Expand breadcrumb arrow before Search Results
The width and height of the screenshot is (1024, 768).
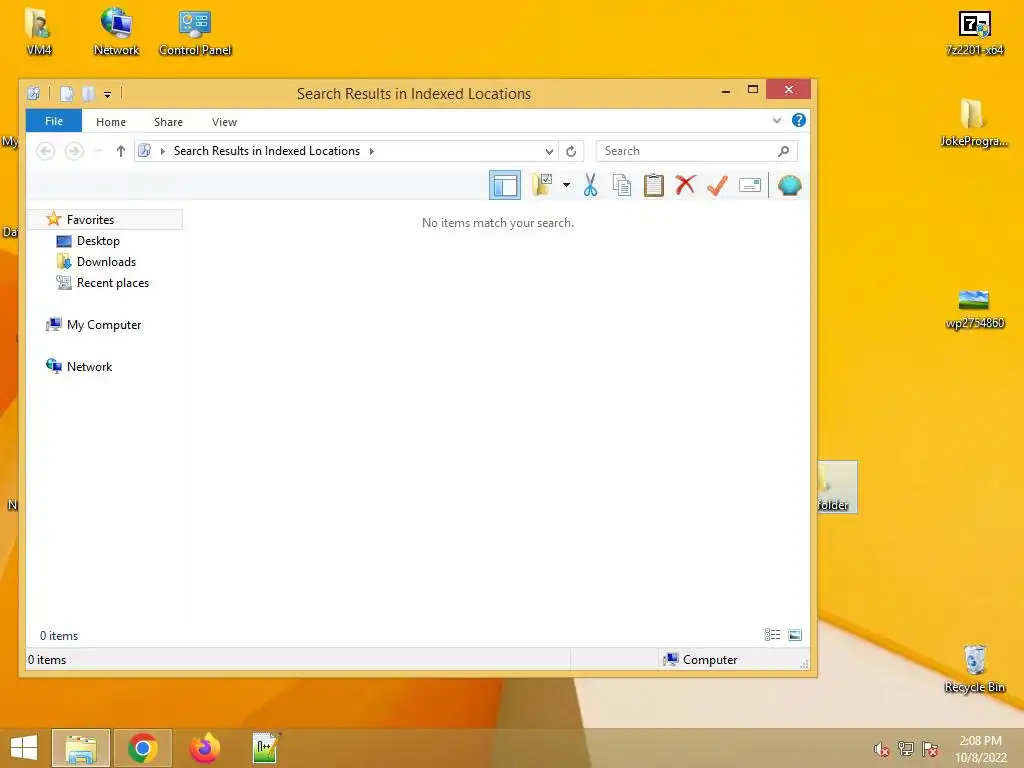(163, 152)
